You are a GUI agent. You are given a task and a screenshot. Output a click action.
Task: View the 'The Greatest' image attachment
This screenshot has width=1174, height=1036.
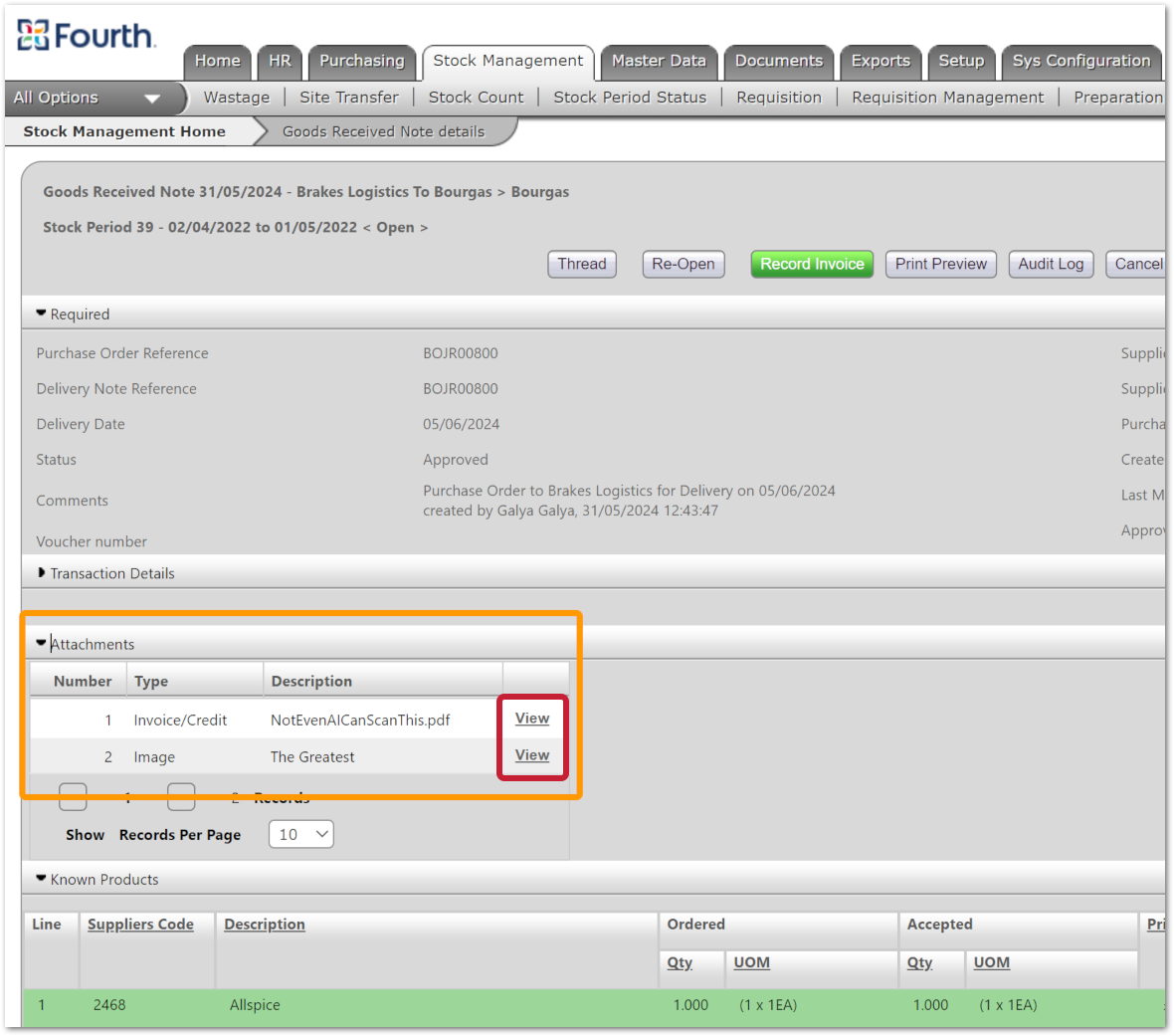532,755
